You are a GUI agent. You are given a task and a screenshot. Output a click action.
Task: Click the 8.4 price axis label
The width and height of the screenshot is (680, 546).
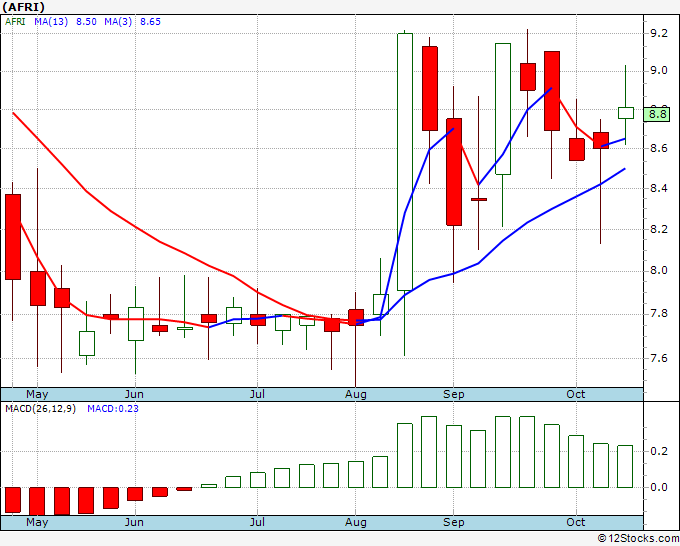(x=659, y=188)
